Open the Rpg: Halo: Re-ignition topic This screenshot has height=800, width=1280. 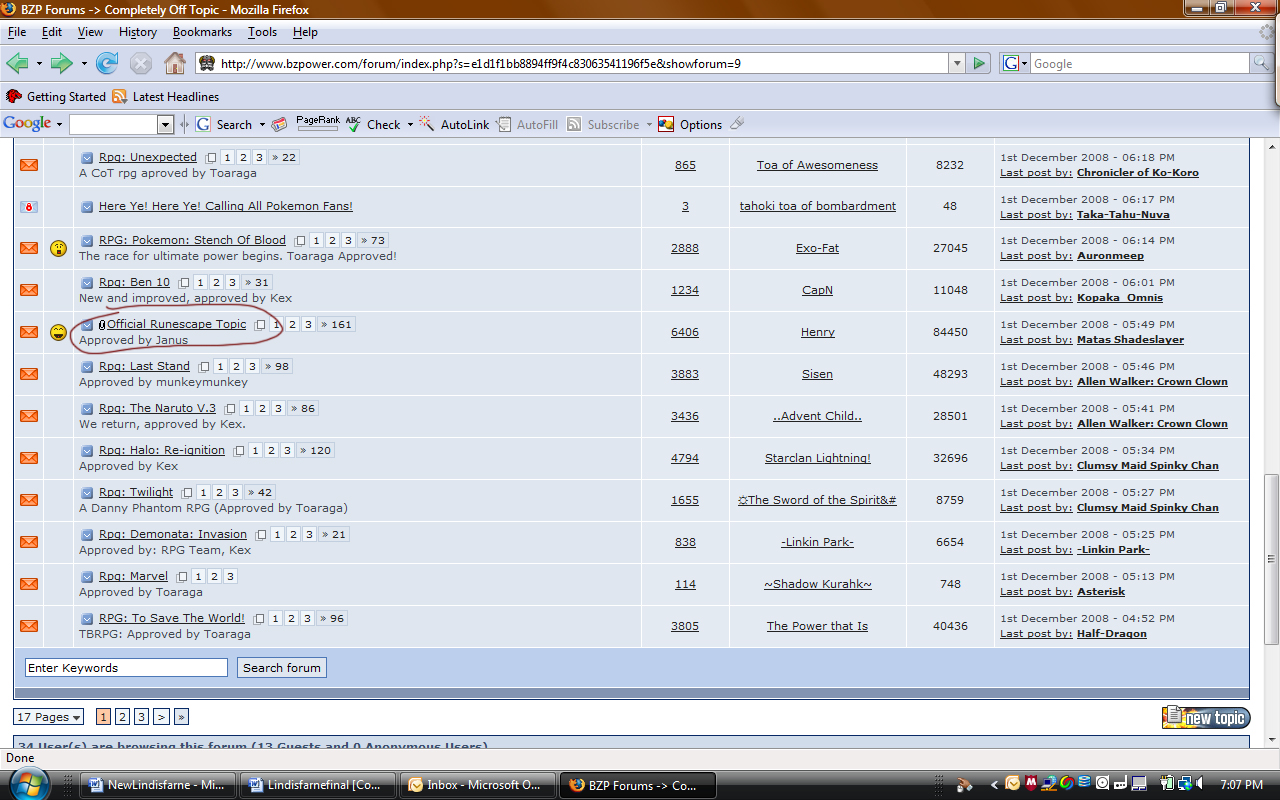point(162,450)
